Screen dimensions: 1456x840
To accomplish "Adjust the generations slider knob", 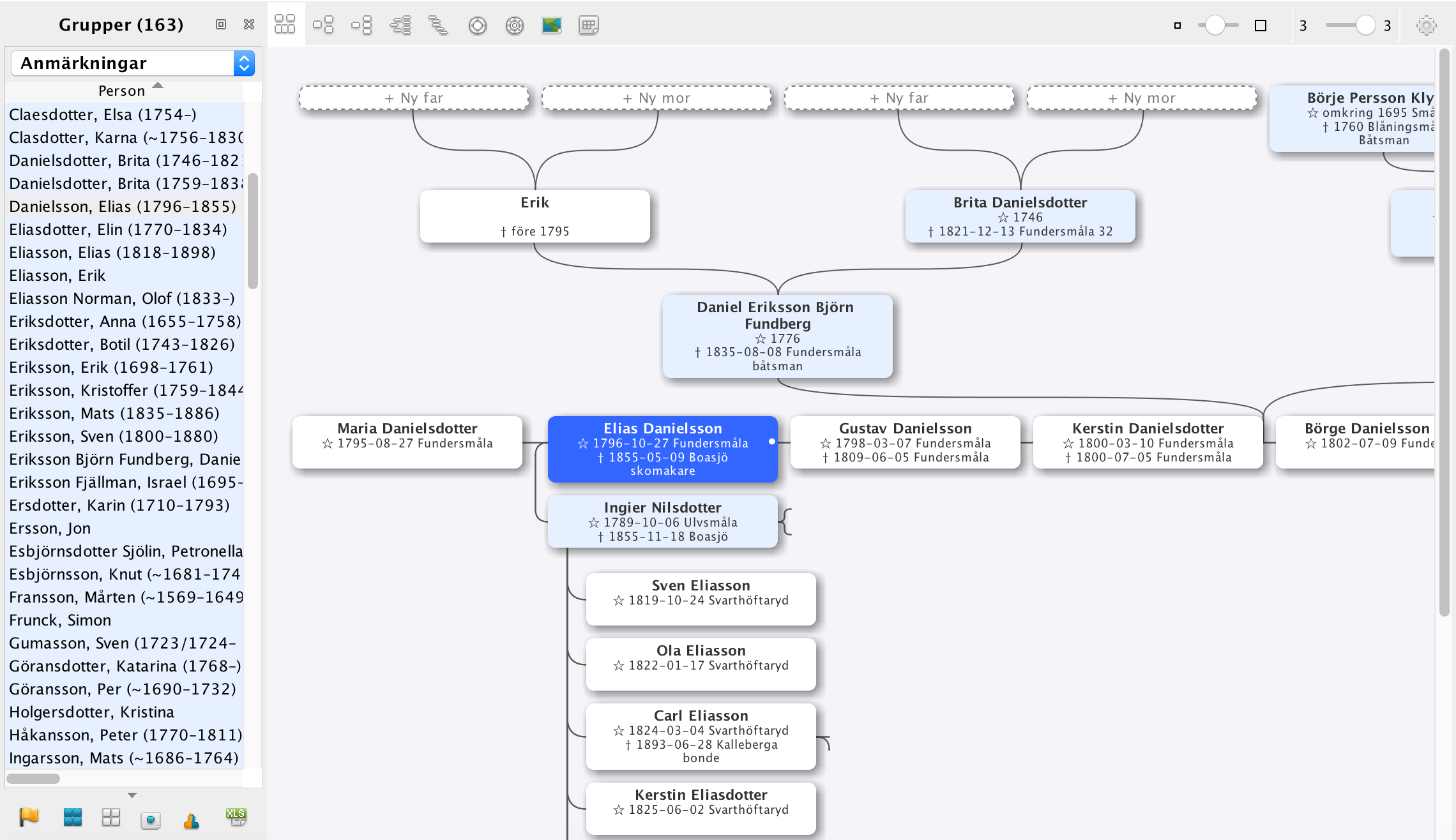I will click(x=1365, y=26).
